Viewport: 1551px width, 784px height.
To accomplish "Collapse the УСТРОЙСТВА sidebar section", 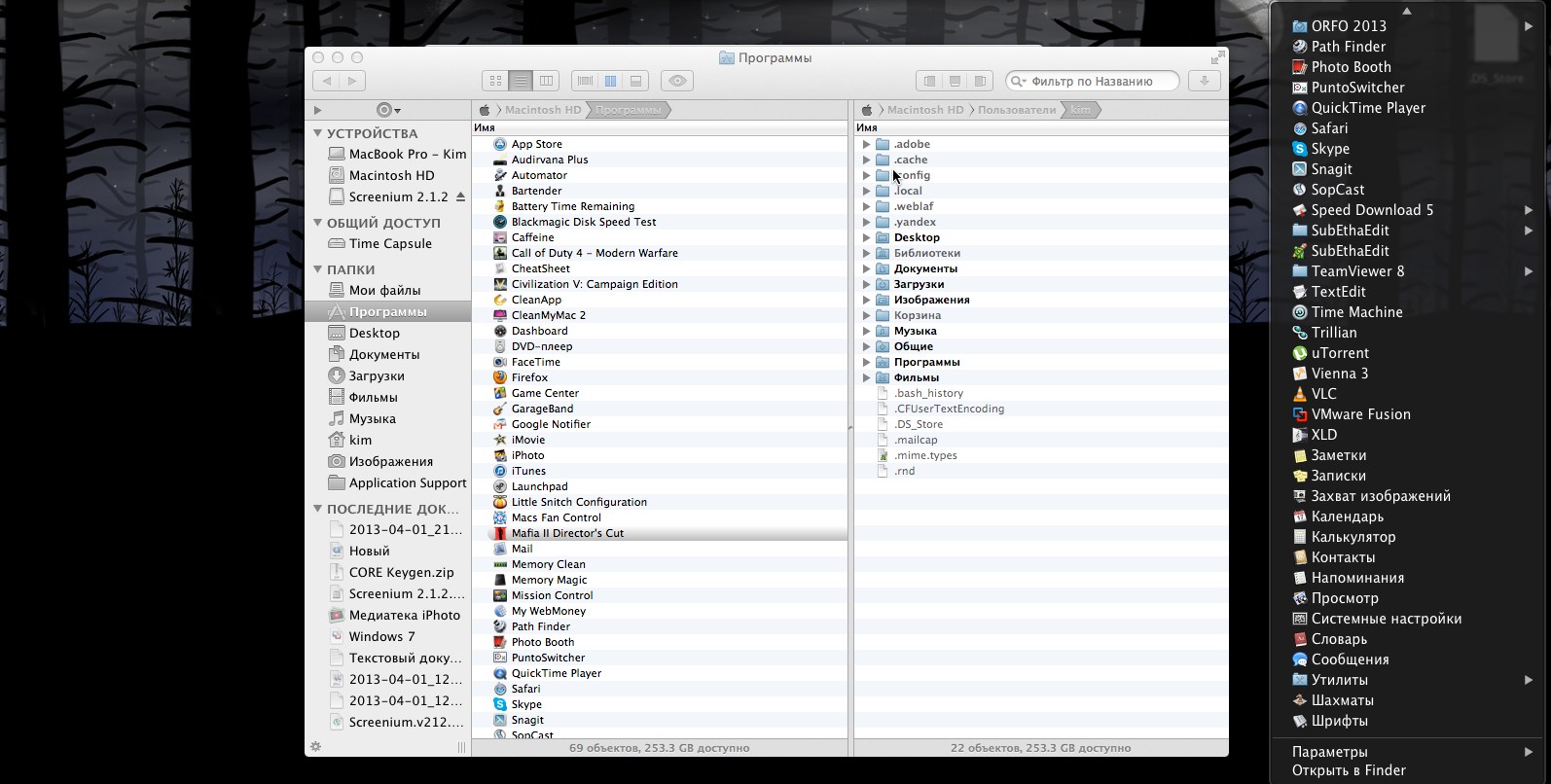I will coord(317,133).
